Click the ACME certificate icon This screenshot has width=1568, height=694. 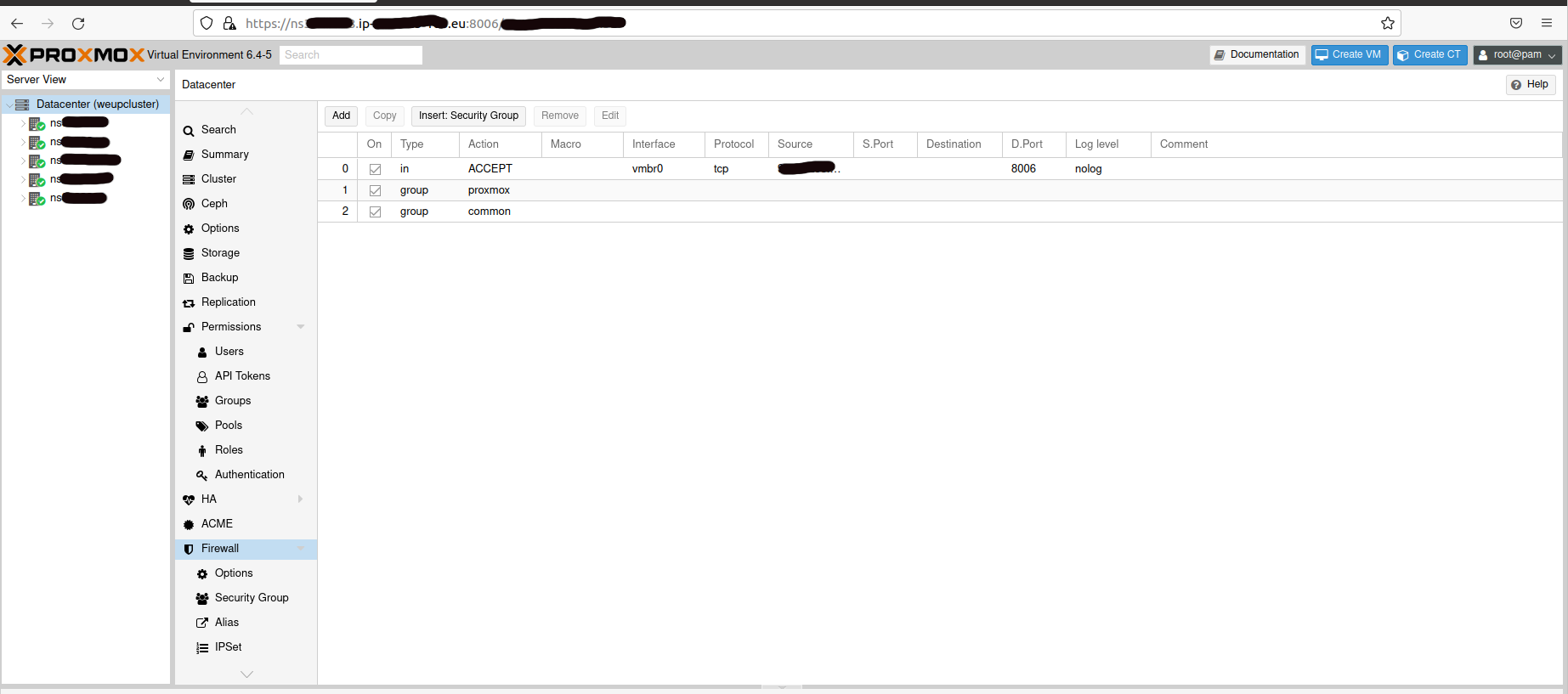(189, 524)
